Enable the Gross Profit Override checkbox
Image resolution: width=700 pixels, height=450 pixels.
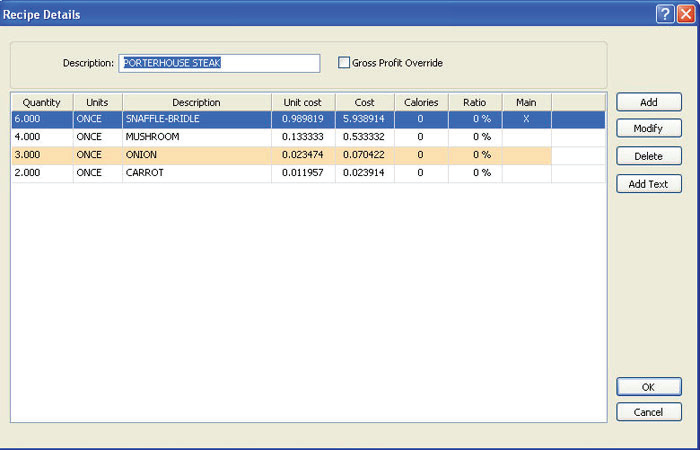click(x=344, y=63)
